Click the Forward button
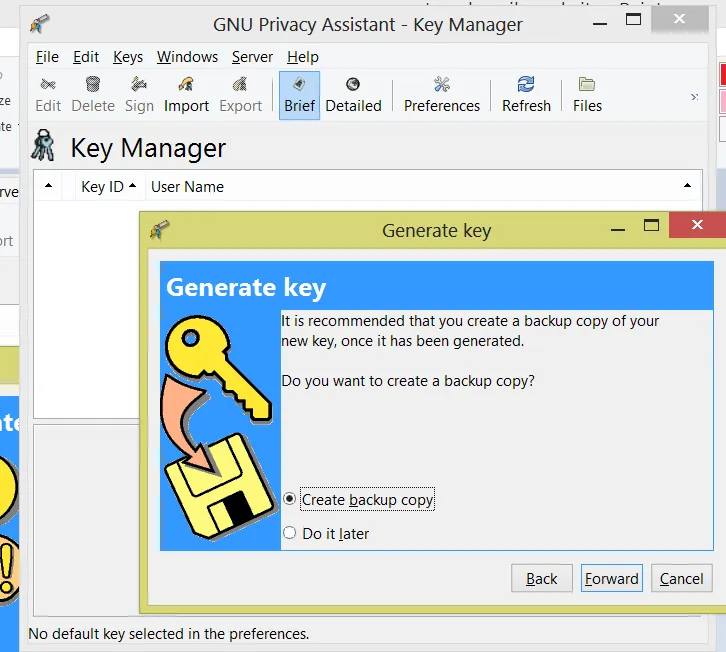Image resolution: width=726 pixels, height=652 pixels. point(612,578)
